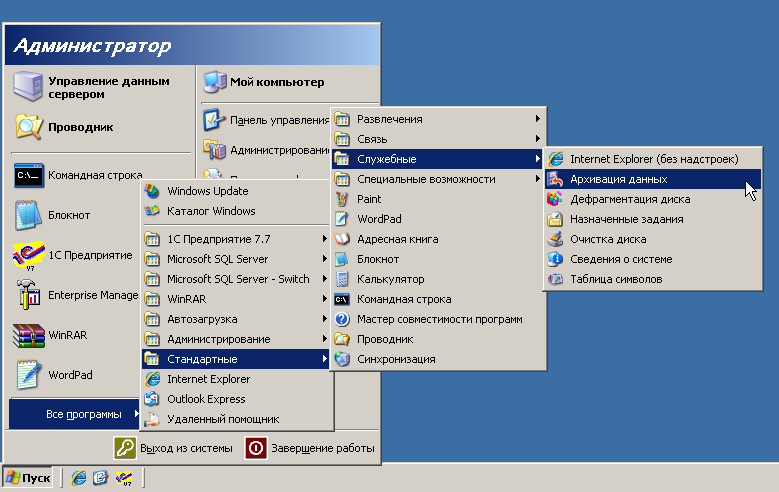The image size is (779, 492).
Task: Click 1C quick launch icon on taskbar
Action: click(124, 478)
